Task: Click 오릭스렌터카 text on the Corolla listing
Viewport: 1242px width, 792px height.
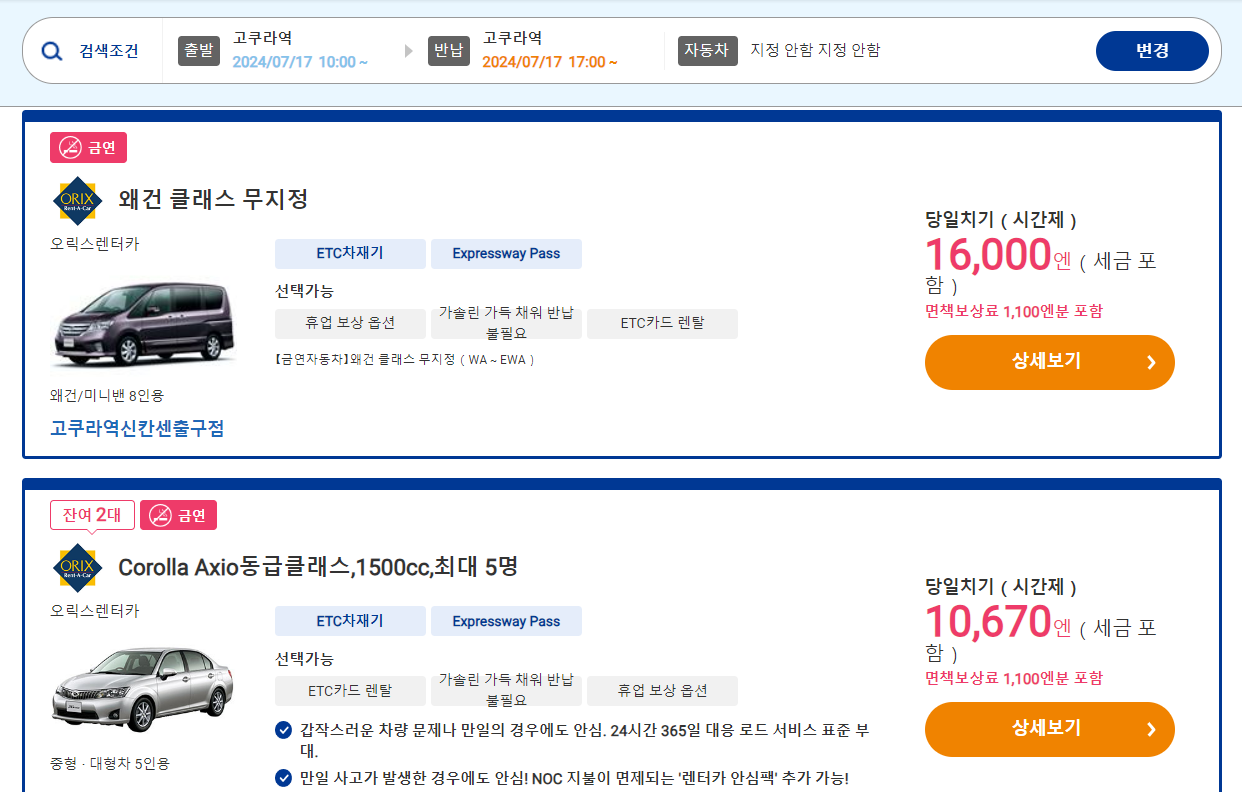Action: (x=95, y=611)
